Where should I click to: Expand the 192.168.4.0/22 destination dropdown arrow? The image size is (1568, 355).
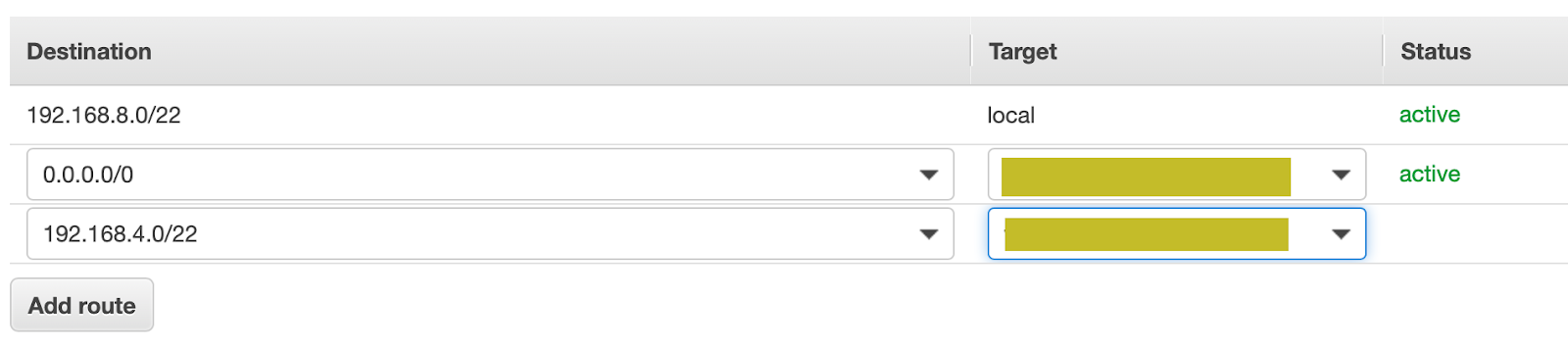pos(928,234)
